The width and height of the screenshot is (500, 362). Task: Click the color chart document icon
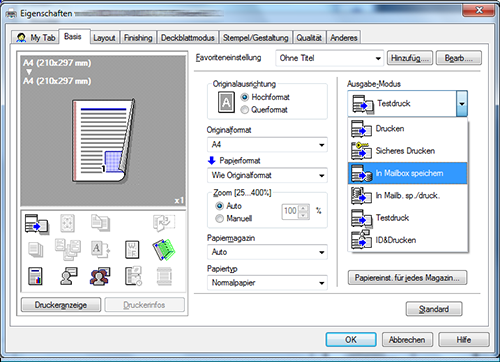[x=35, y=276]
